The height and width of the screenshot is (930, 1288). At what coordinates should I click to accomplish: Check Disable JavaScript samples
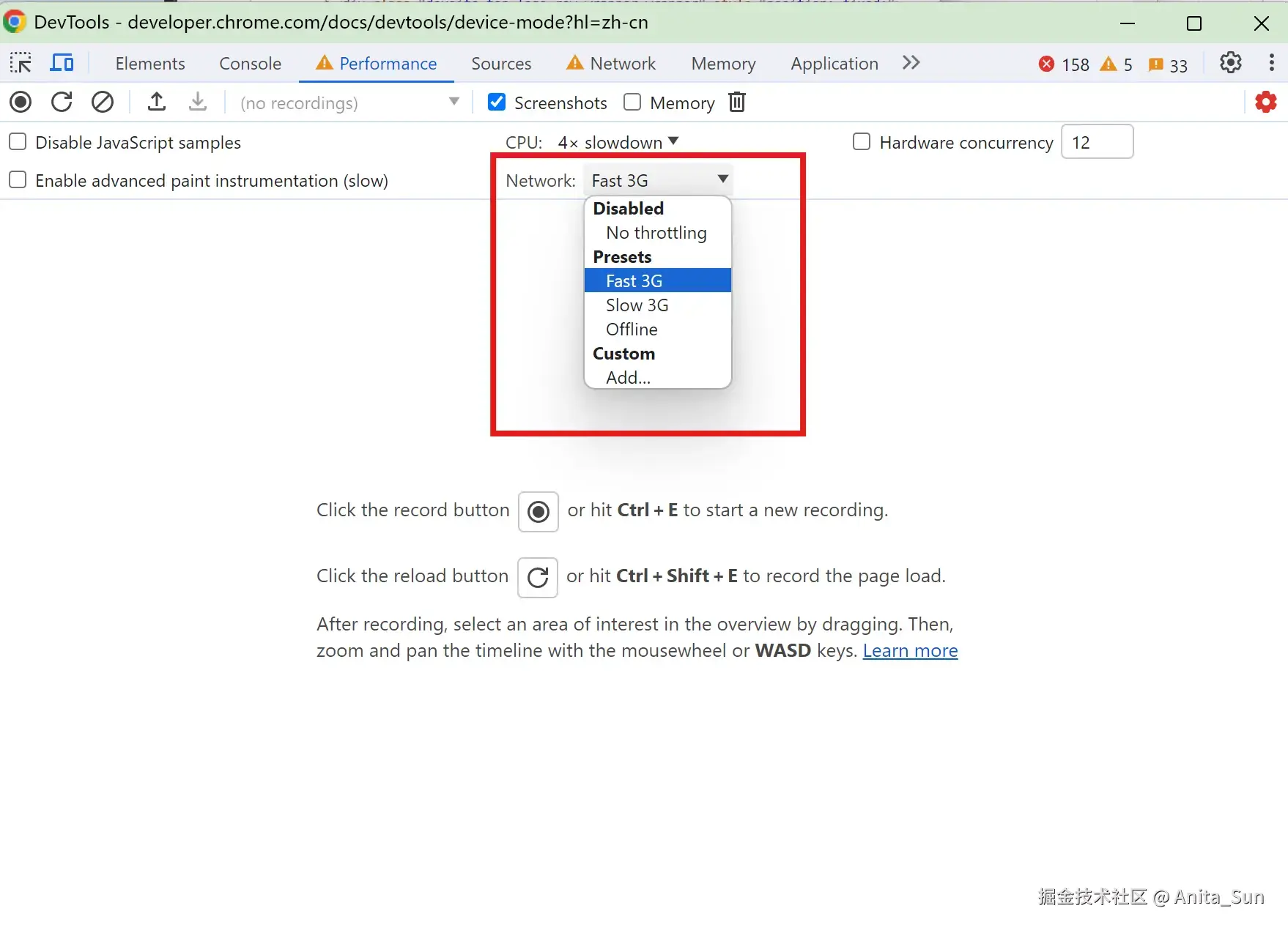point(18,141)
